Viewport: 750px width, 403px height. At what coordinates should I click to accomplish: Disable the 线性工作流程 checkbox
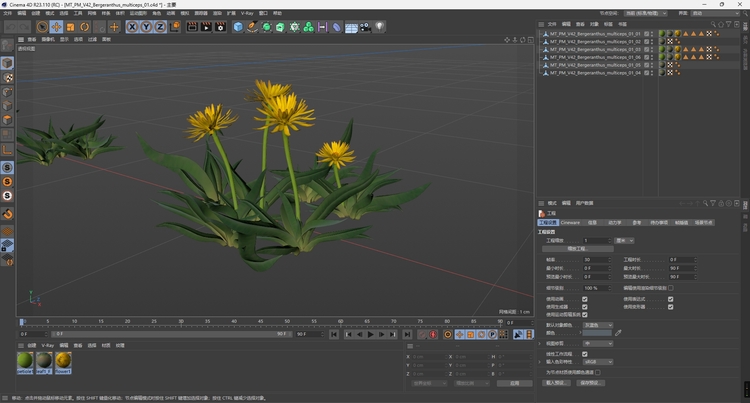[x=585, y=353]
